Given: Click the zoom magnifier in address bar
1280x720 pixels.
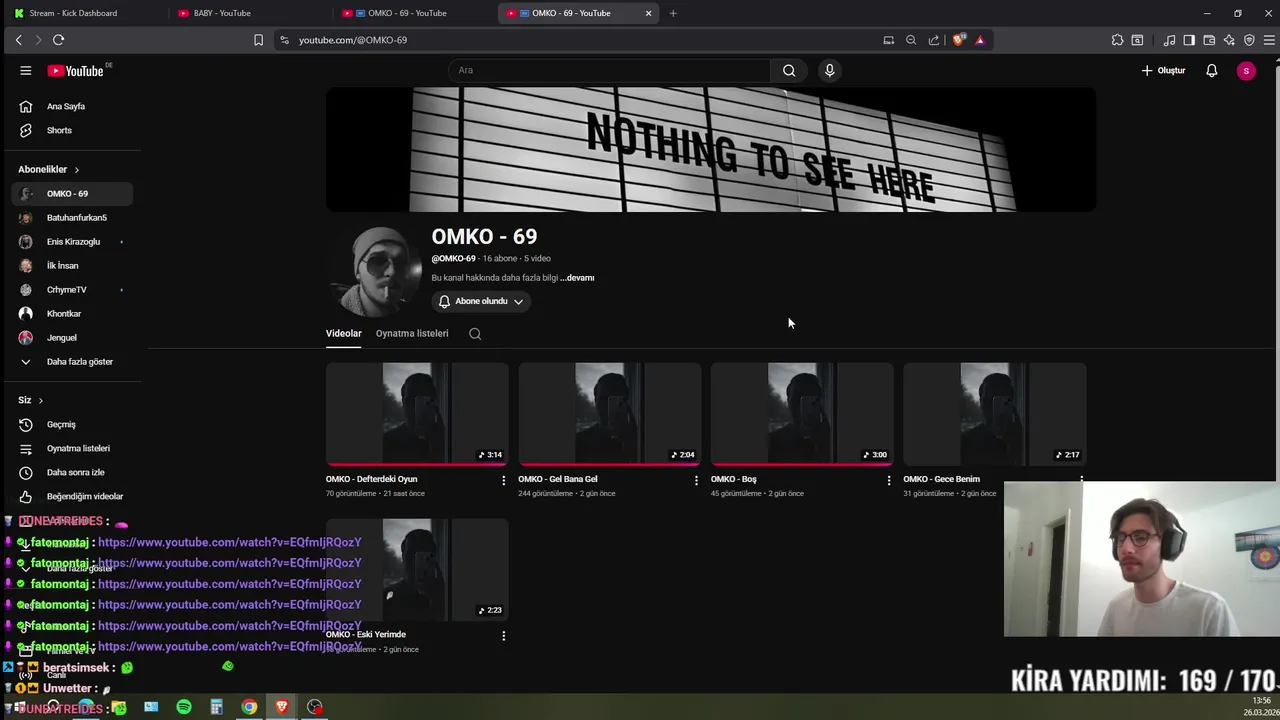Looking at the screenshot, I should click(x=911, y=40).
